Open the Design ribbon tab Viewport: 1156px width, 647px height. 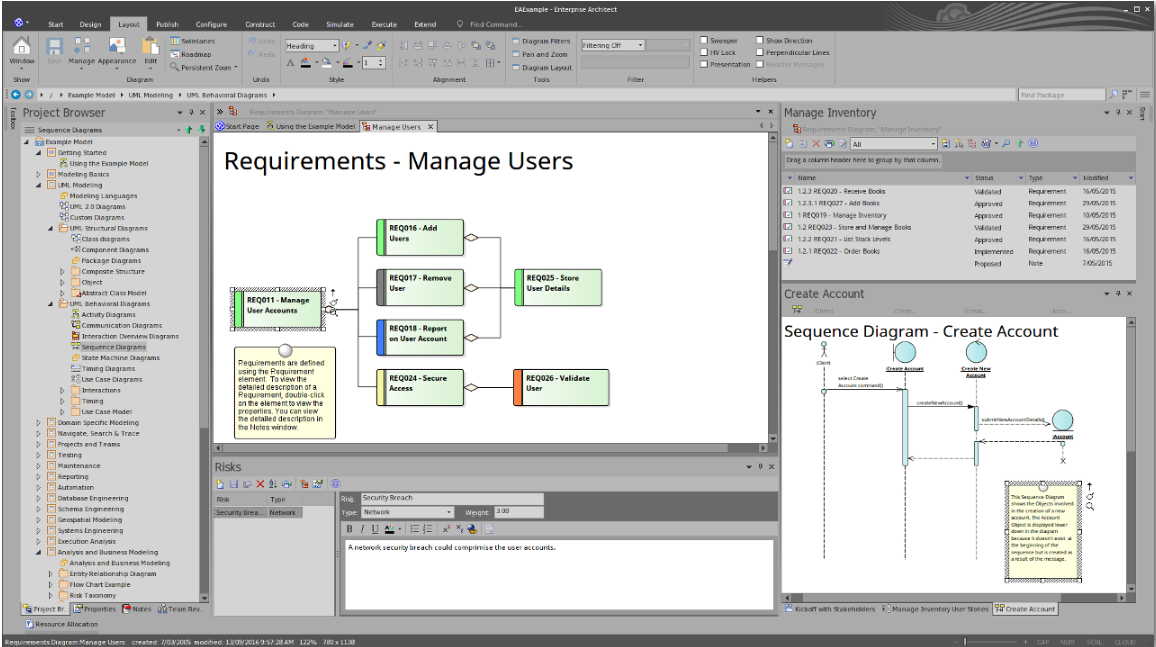pyautogui.click(x=91, y=24)
